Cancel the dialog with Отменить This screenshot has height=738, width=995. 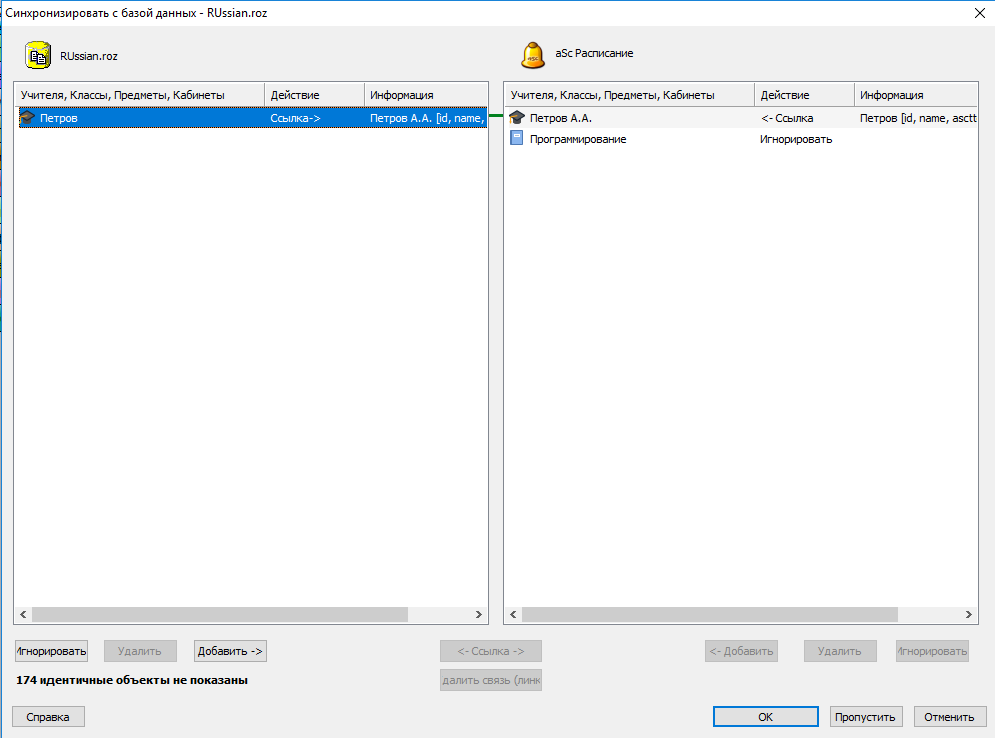point(949,716)
